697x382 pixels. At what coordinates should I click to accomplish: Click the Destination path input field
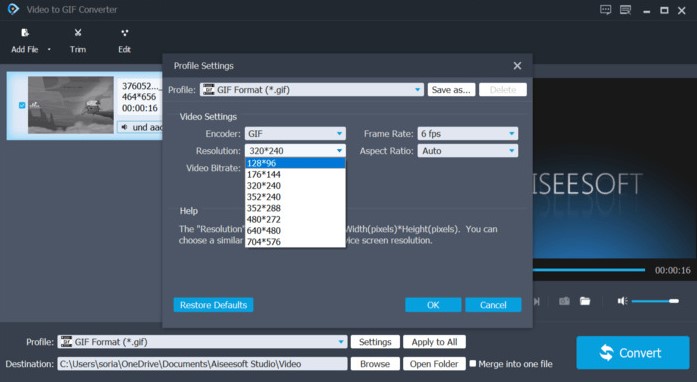202,364
